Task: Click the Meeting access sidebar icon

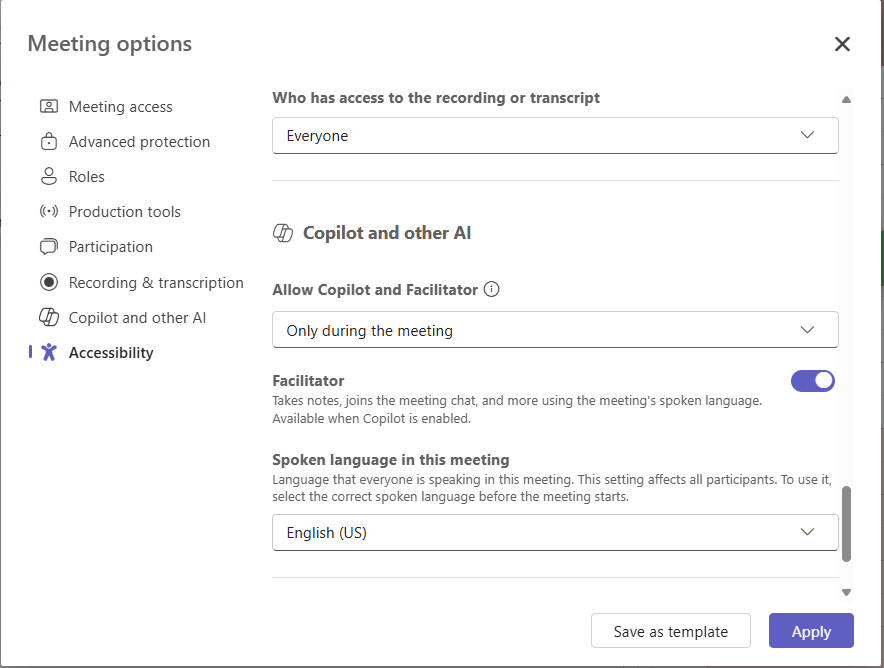Action: coord(48,107)
